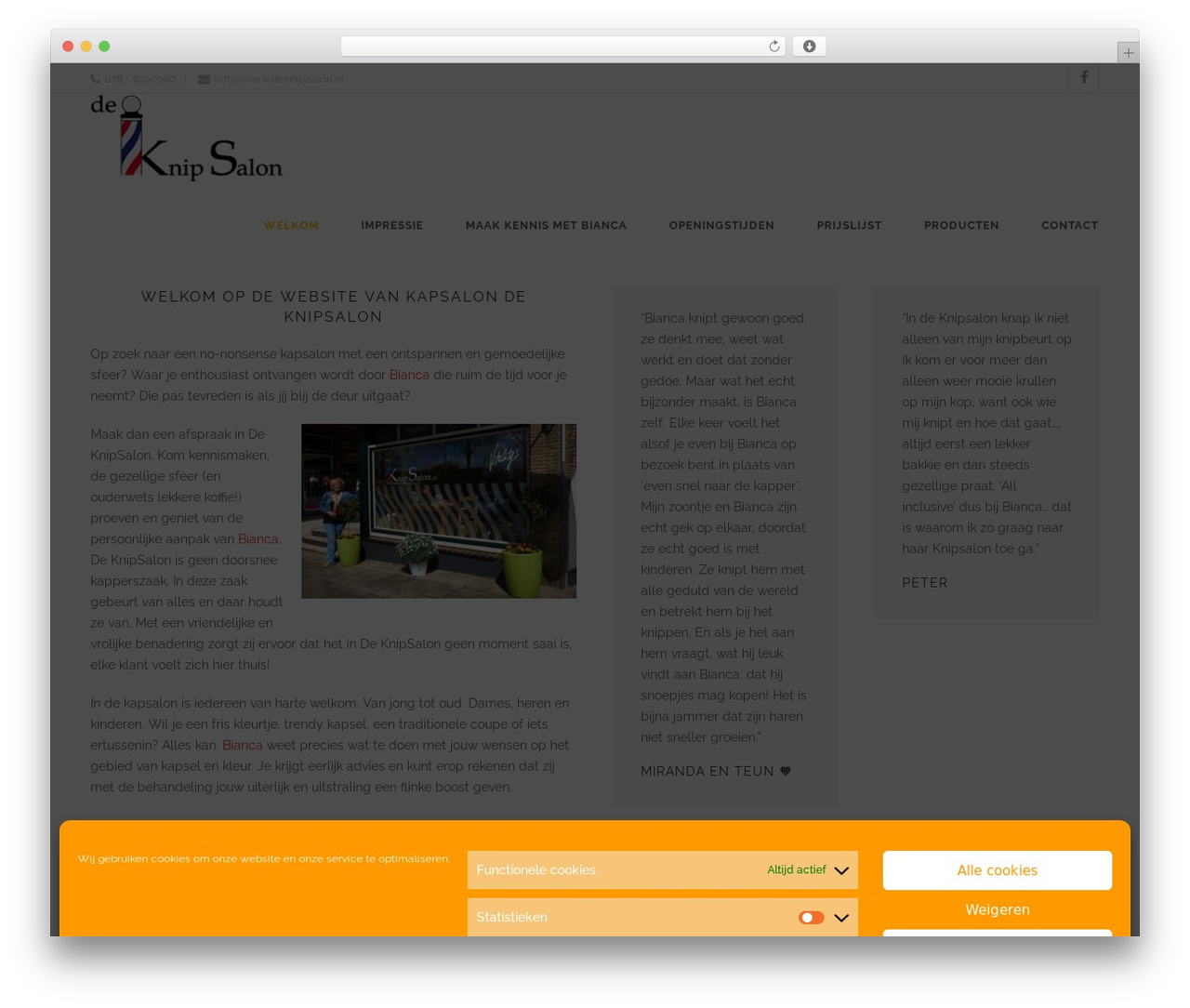
Task: Toggle the Statistieken cookies switch
Action: tap(811, 918)
